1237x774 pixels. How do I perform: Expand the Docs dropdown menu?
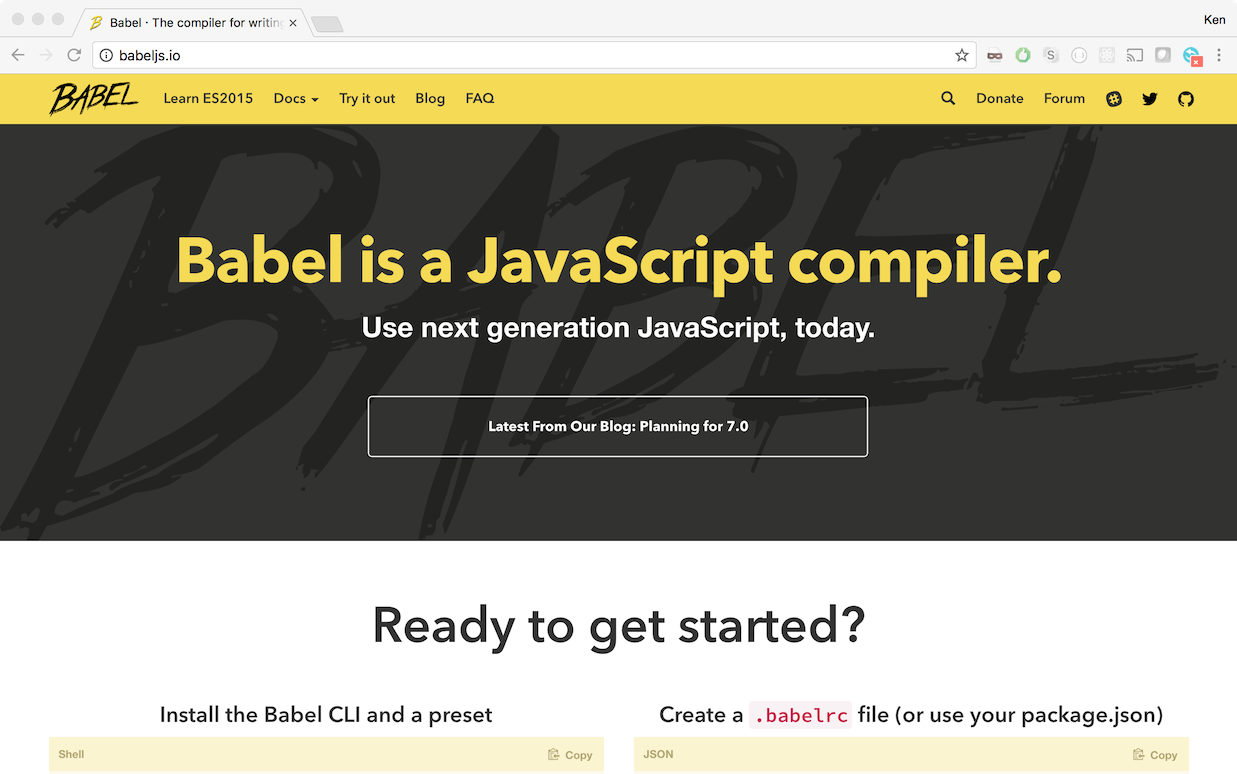pyautogui.click(x=296, y=98)
